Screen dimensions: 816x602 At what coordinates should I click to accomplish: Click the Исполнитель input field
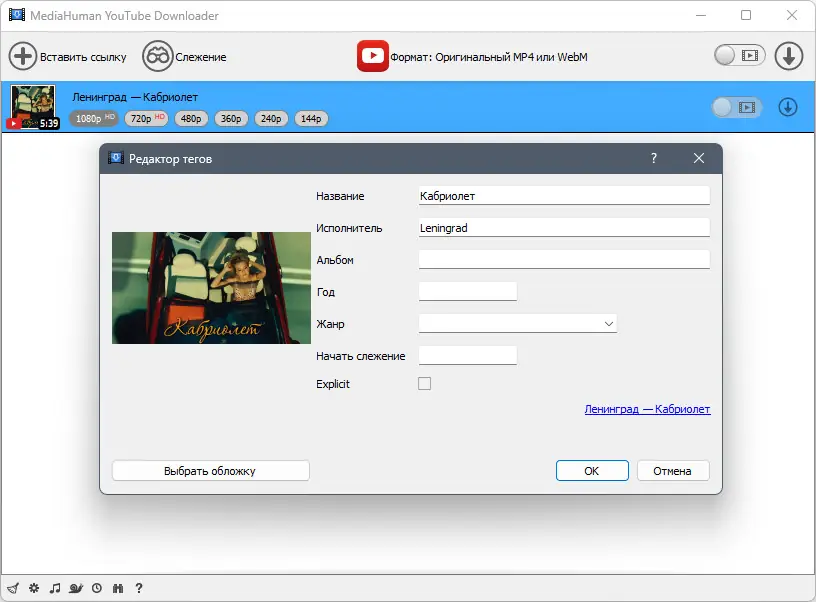[x=564, y=227]
